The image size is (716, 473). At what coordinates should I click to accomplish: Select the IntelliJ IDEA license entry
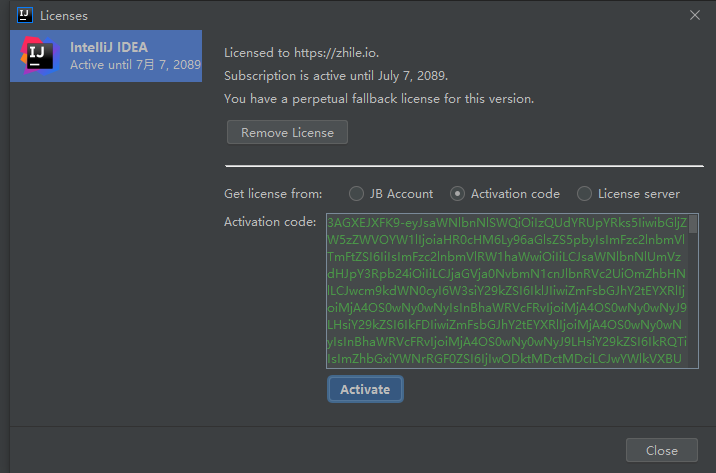(x=106, y=56)
